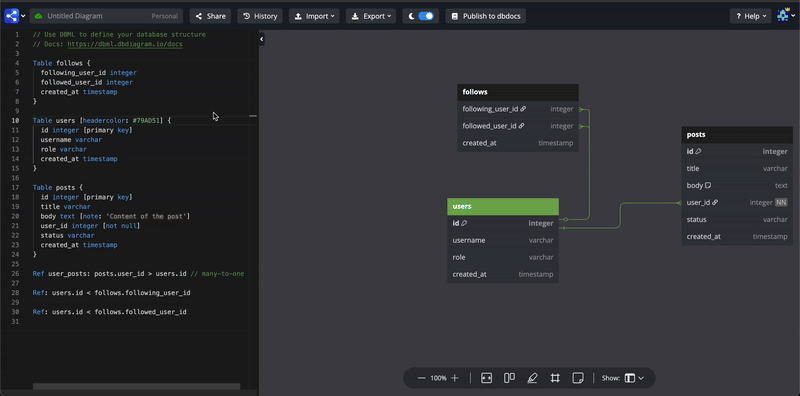Open the Help dropdown
Screen dimensions: 800x396
[x=750, y=16]
